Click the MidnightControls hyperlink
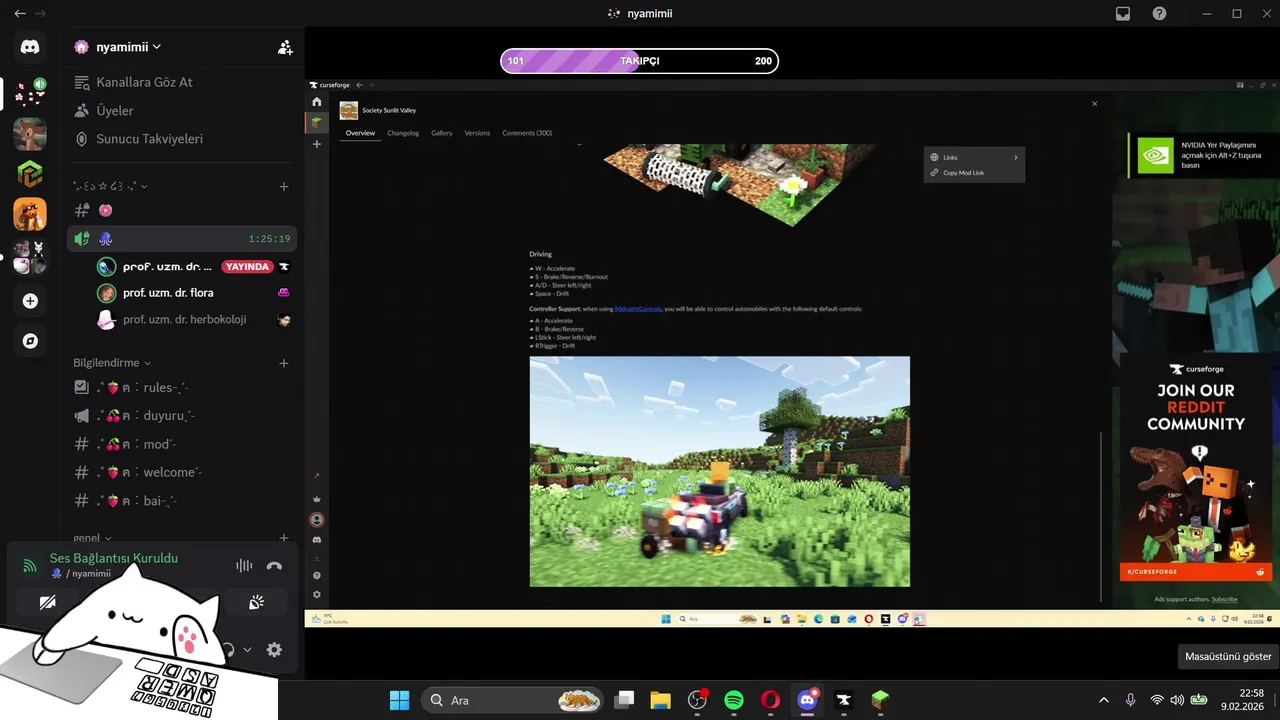 [638, 309]
